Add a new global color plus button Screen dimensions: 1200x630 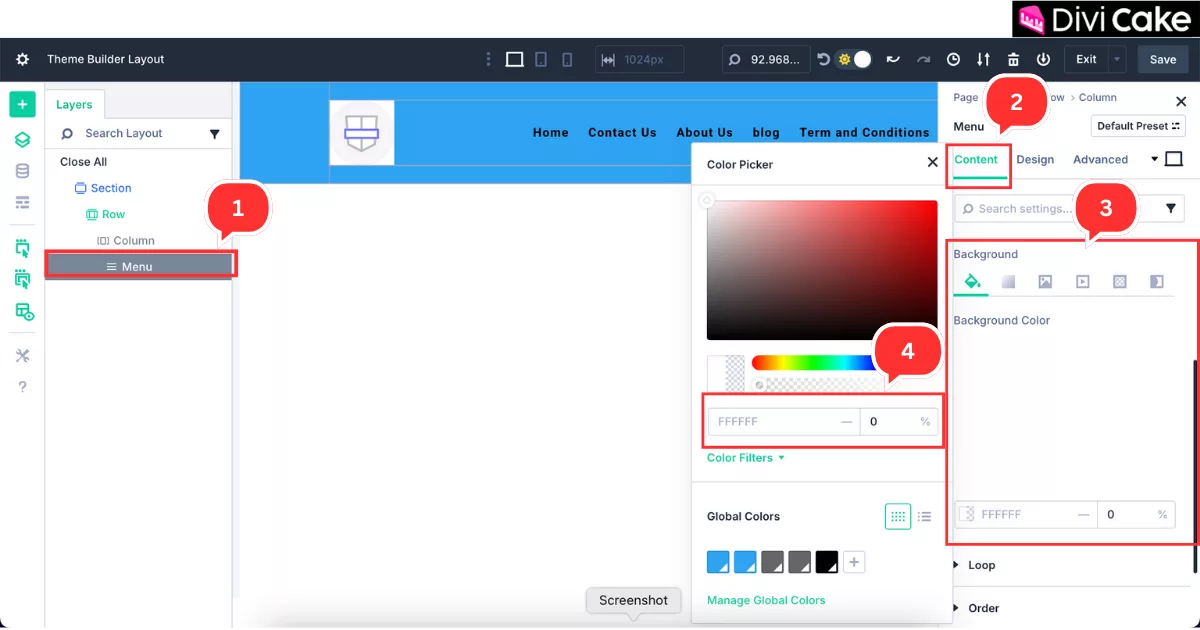tap(854, 562)
